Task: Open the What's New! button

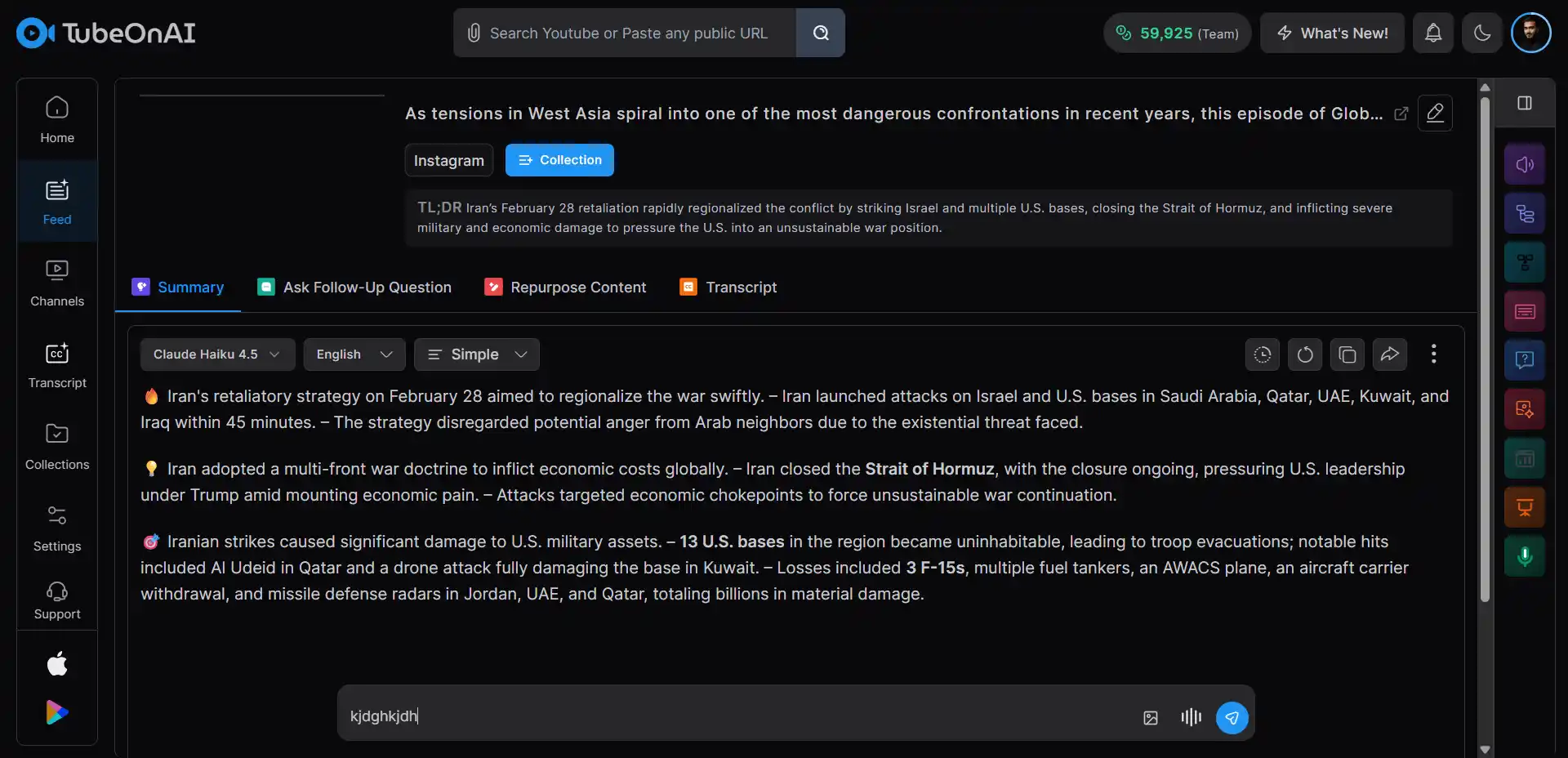Action: pyautogui.click(x=1332, y=33)
